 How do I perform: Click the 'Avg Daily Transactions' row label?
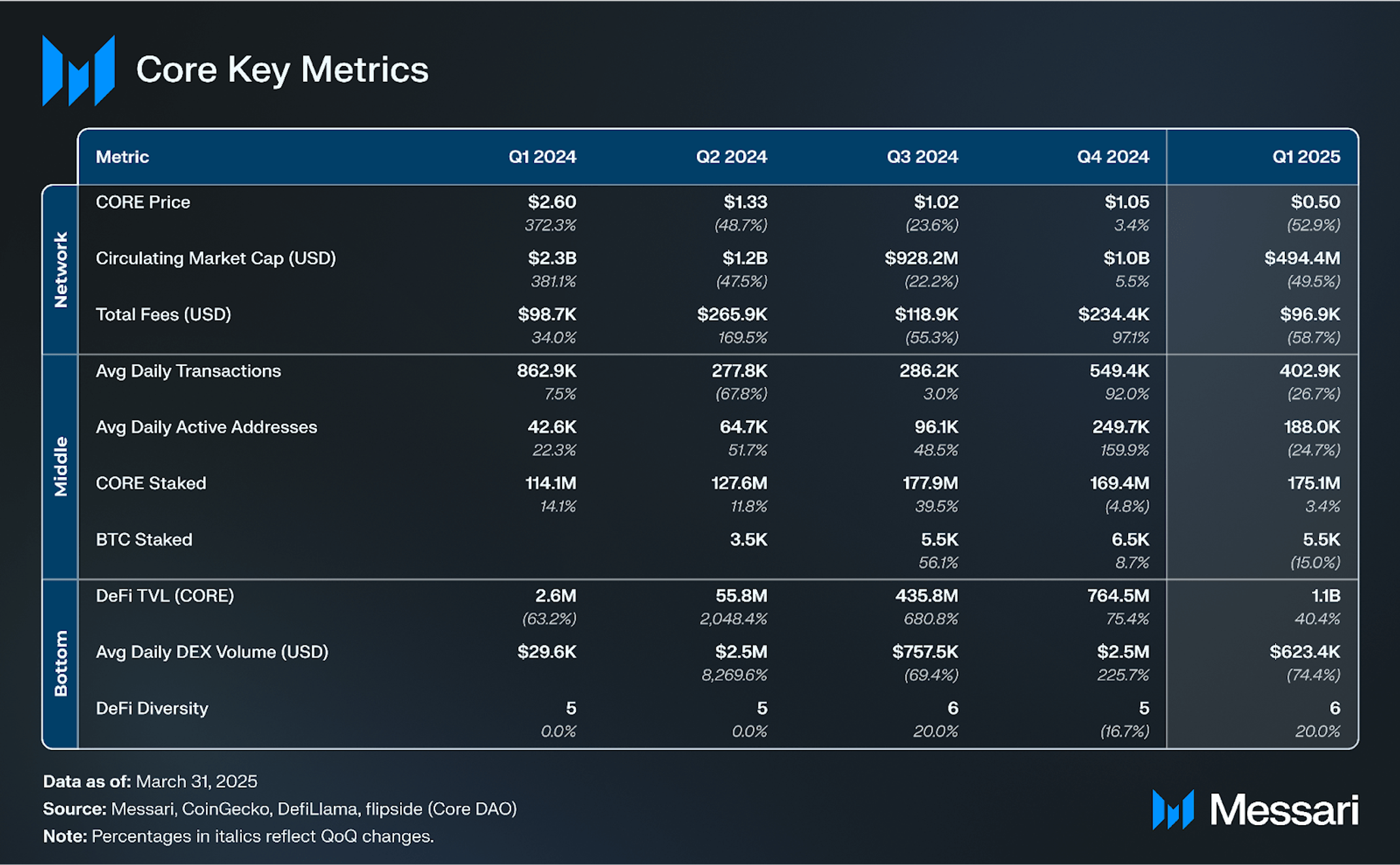[188, 371]
